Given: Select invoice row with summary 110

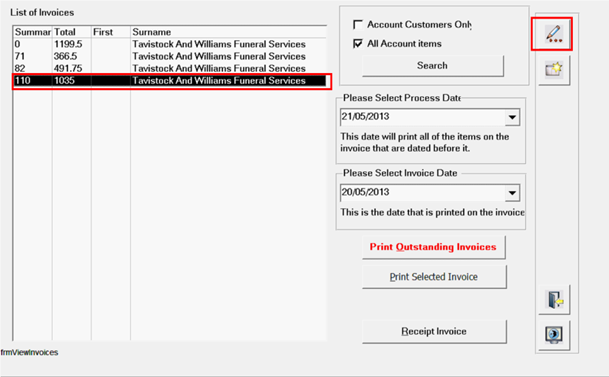Looking at the screenshot, I should coord(170,80).
